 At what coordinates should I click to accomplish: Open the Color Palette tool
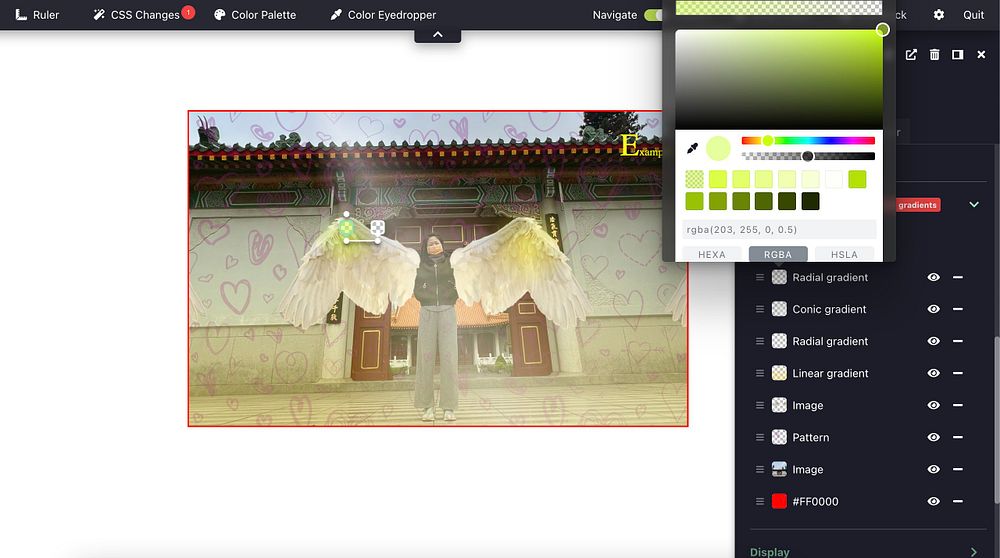[254, 15]
